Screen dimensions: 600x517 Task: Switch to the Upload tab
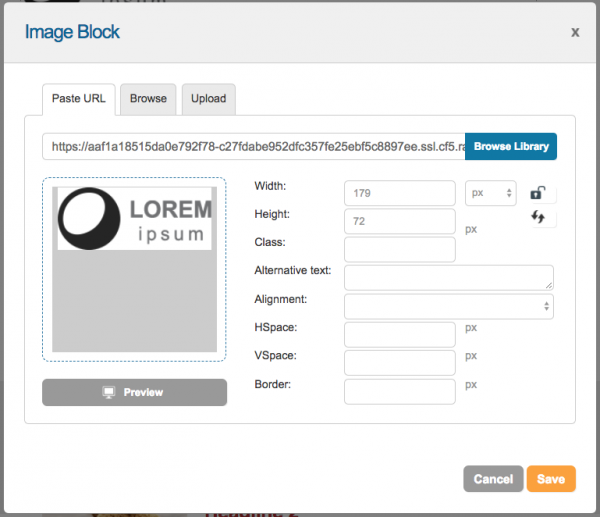[x=209, y=99]
